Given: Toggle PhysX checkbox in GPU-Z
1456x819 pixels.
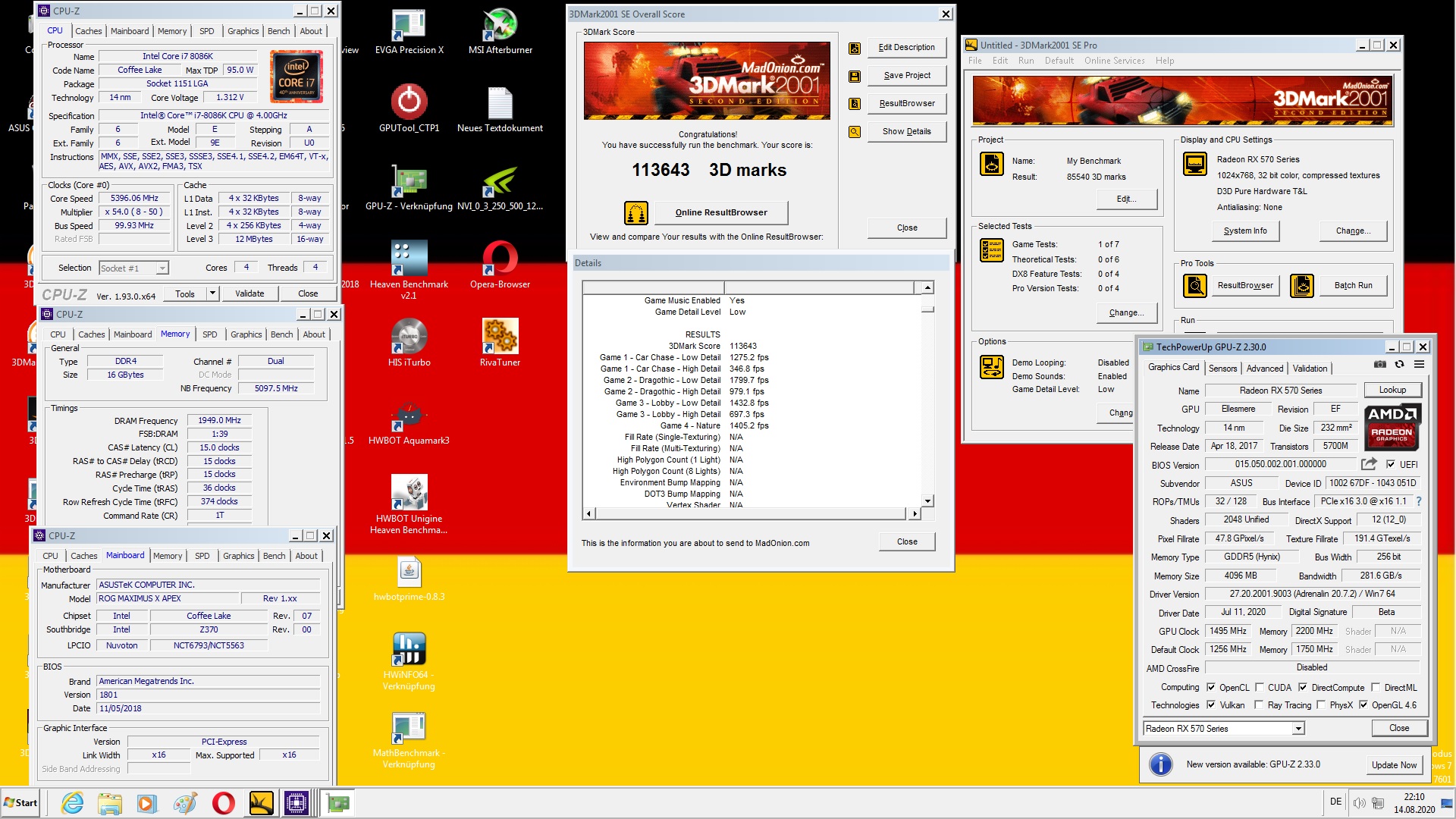Looking at the screenshot, I should click(1321, 705).
